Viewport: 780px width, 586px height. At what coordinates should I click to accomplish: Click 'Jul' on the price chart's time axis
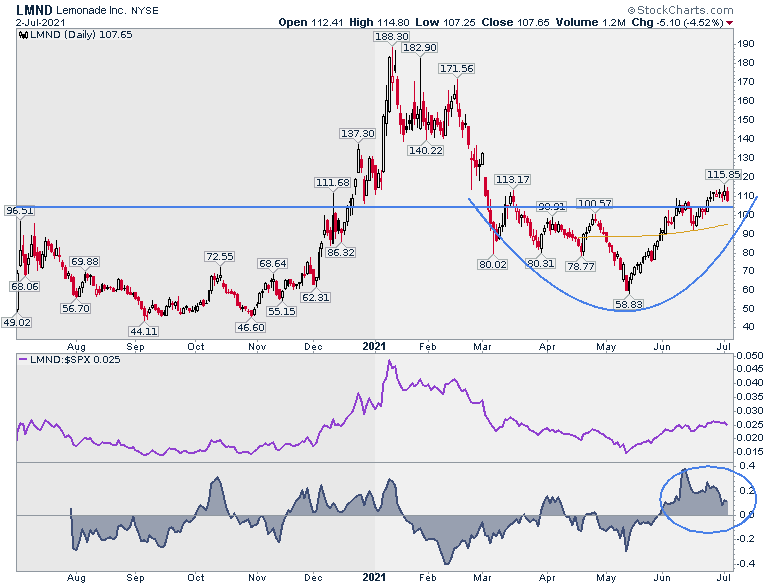pos(724,346)
